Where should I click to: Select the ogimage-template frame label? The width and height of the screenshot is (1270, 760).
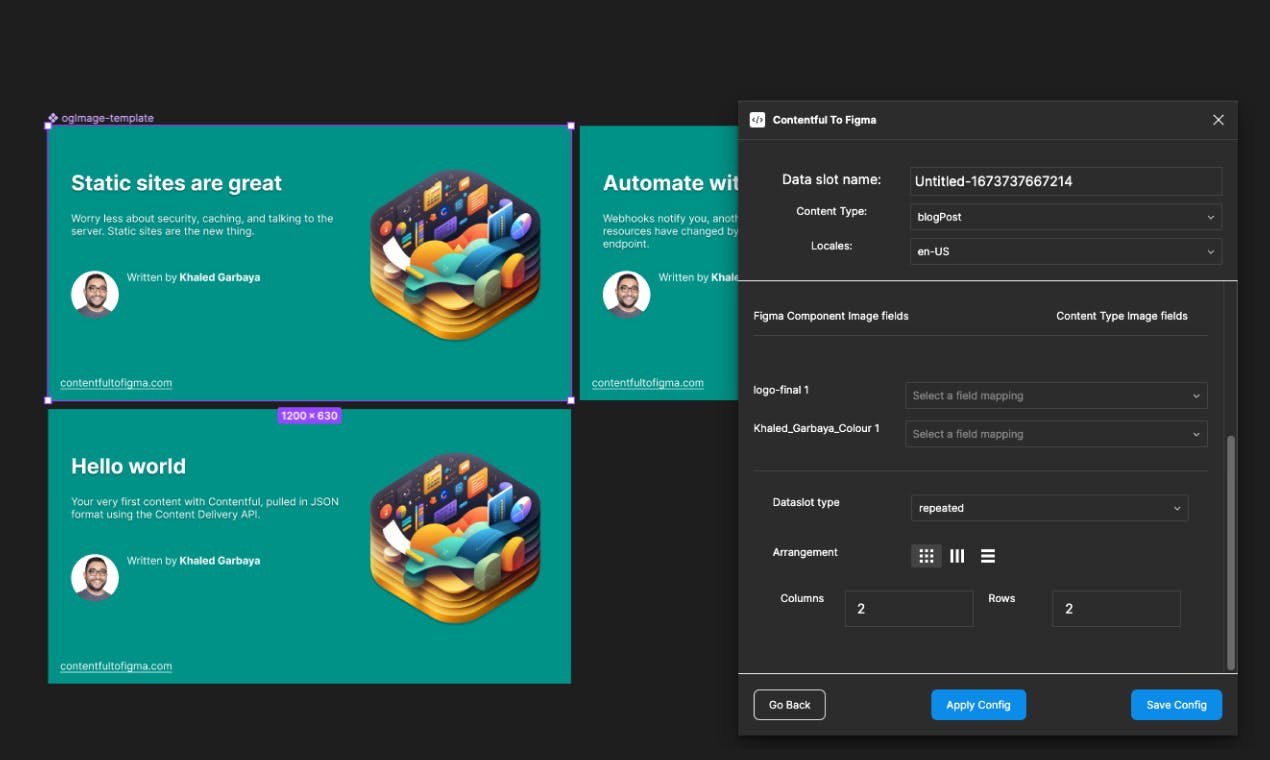coord(107,118)
